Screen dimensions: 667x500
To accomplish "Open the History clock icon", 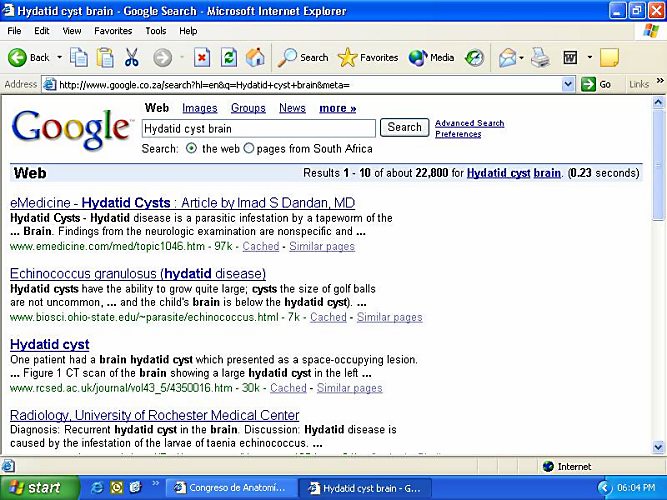I will coord(474,57).
